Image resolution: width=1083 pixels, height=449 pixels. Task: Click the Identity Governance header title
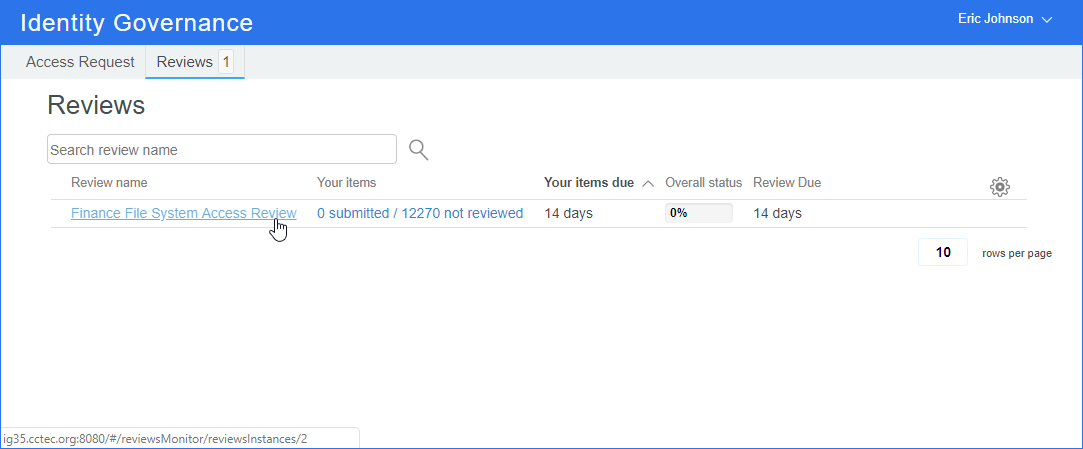point(136,22)
